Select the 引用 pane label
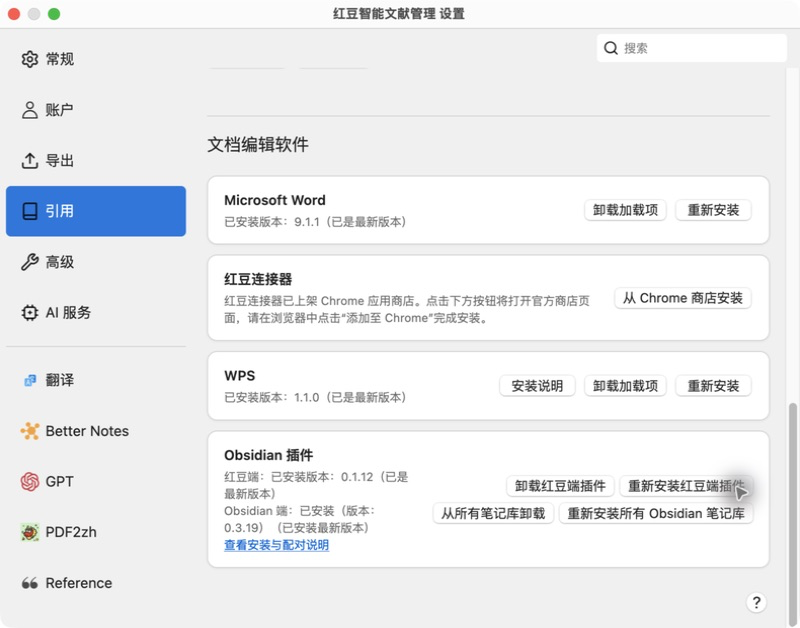 60,211
